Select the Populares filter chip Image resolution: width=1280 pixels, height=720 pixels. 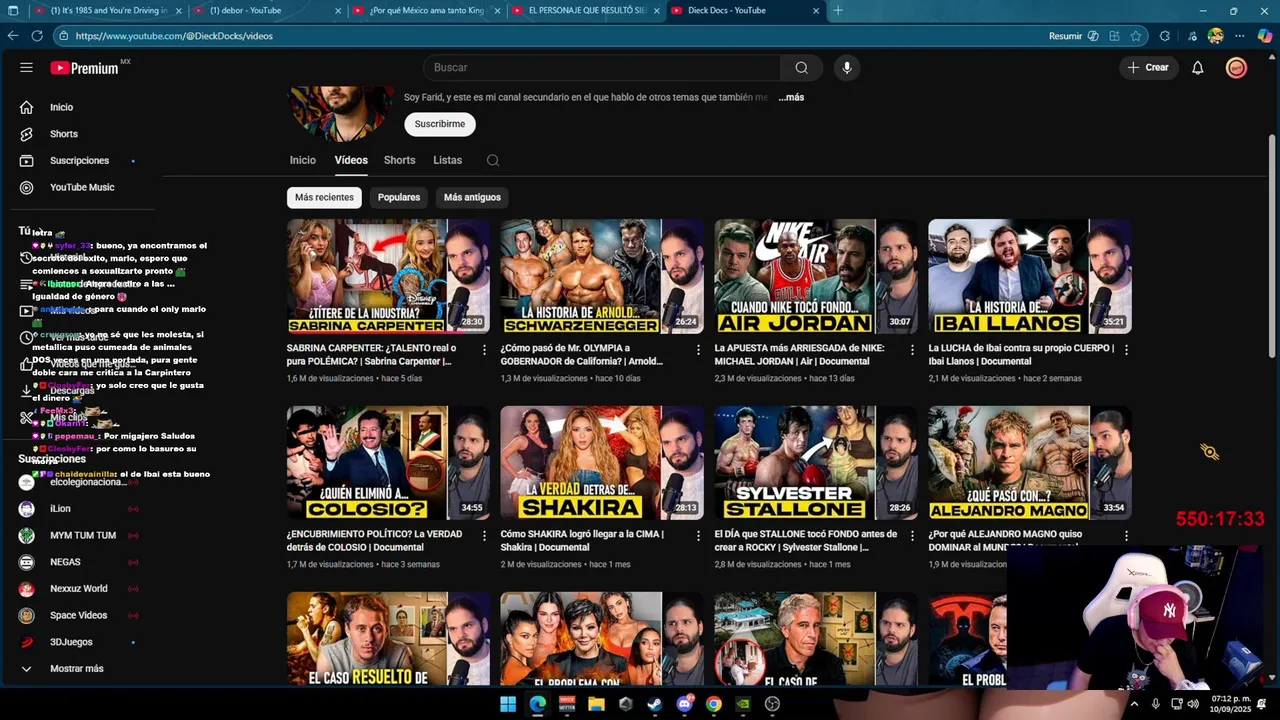[399, 197]
